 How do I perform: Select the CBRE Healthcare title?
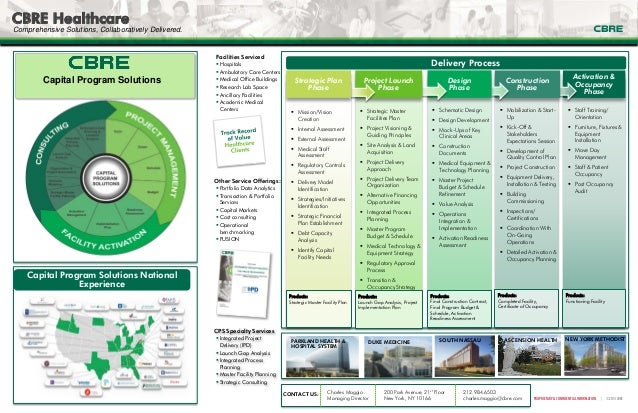(x=70, y=18)
